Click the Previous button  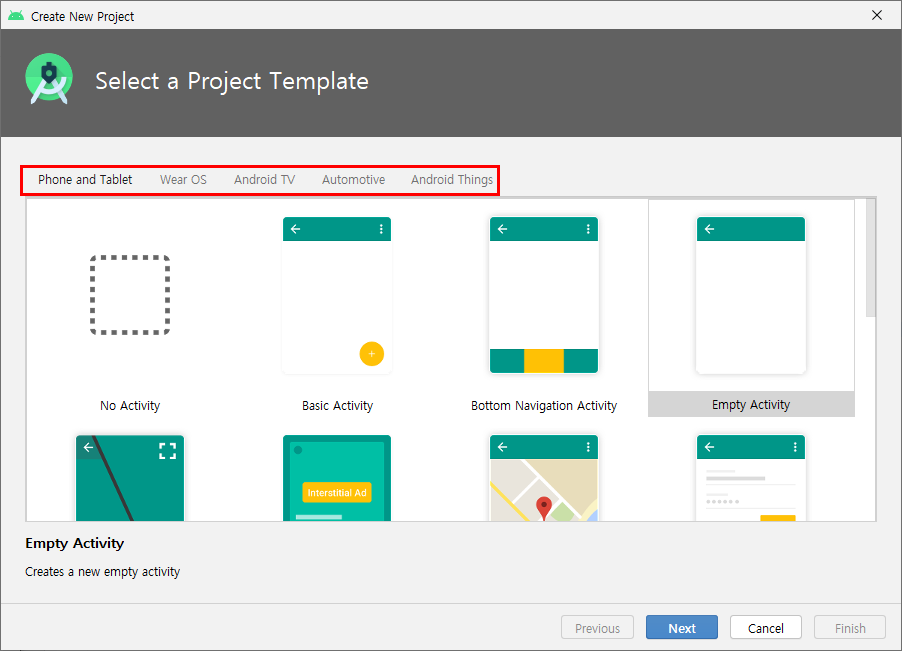pyautogui.click(x=597, y=627)
